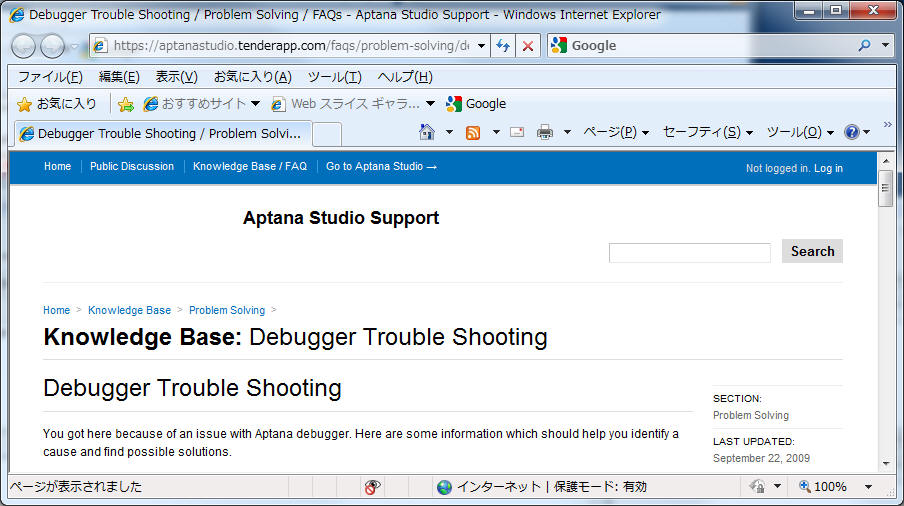Click the search magnifier icon in Google box

tap(864, 46)
